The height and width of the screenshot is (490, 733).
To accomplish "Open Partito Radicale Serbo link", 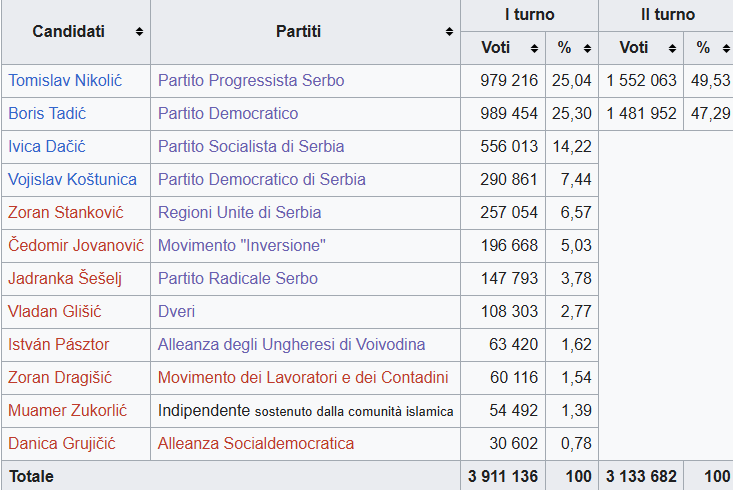I will pyautogui.click(x=238, y=279).
